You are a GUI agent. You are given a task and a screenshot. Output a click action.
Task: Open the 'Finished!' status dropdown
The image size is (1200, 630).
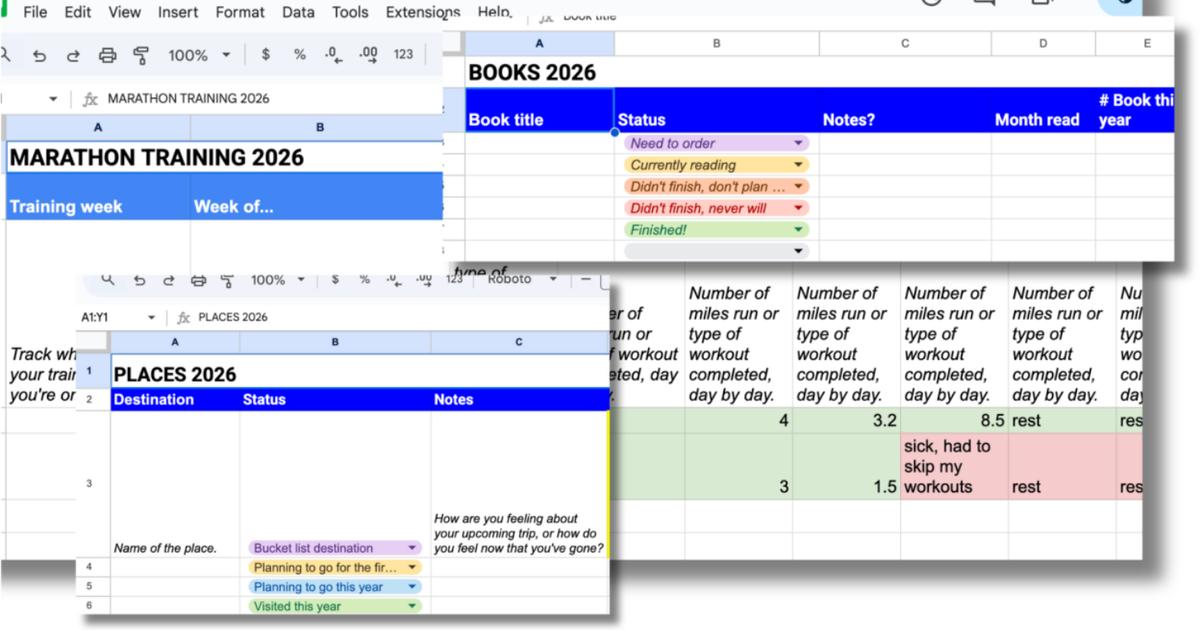798,230
